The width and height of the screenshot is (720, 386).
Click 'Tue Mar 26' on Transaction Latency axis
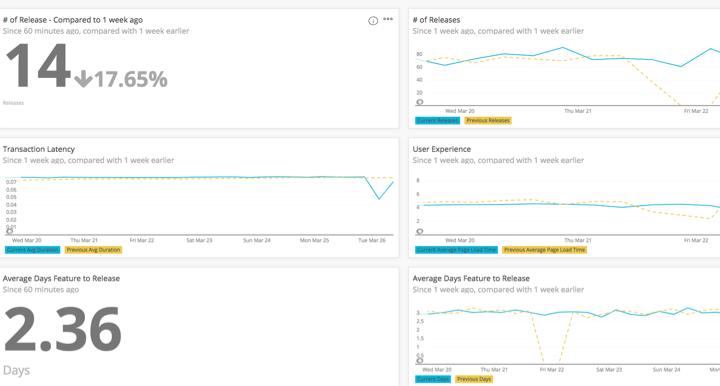[x=372, y=241]
